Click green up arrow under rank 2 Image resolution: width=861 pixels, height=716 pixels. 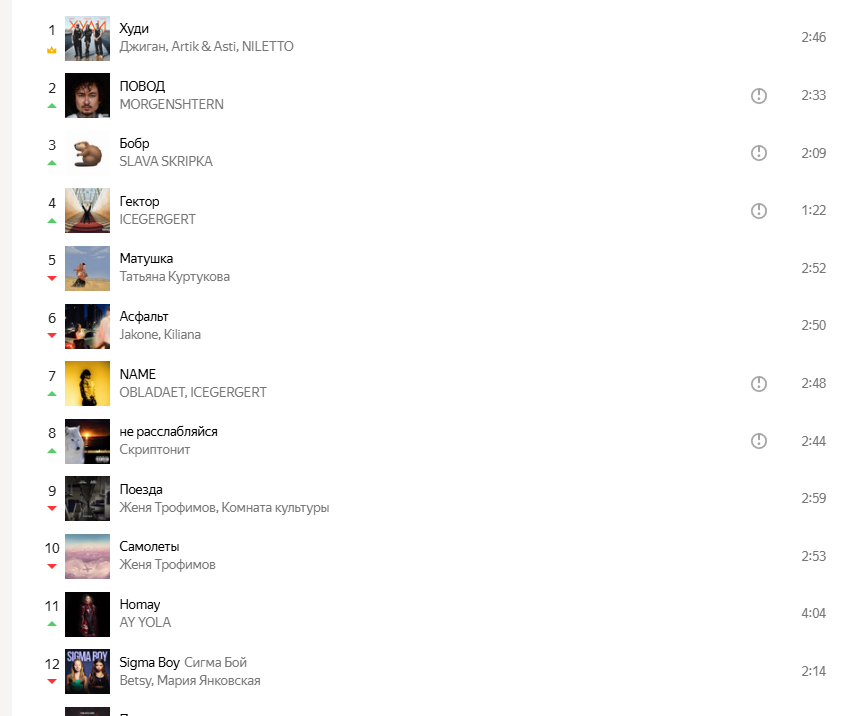click(x=52, y=105)
